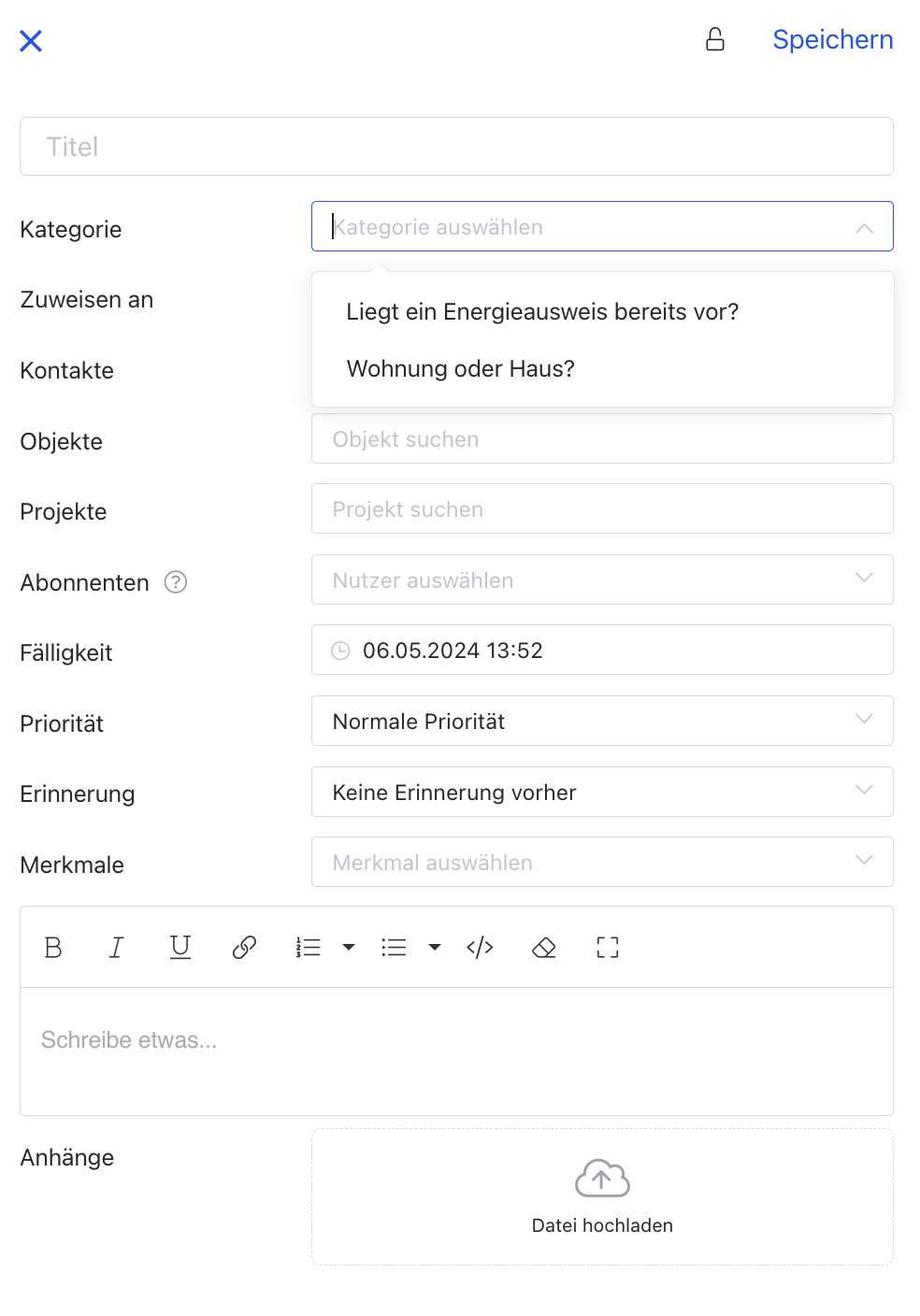Apply italic formatting in editor toolbar
The image size is (920, 1316).
(x=116, y=948)
